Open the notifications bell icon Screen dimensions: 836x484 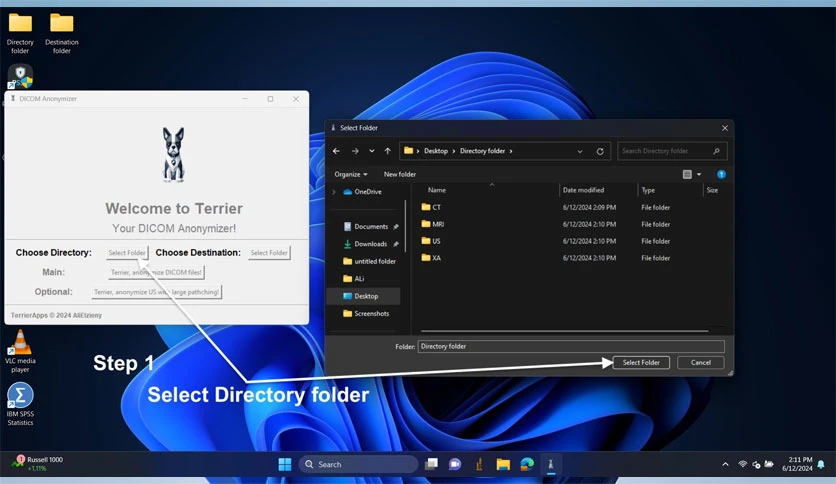tap(821, 464)
